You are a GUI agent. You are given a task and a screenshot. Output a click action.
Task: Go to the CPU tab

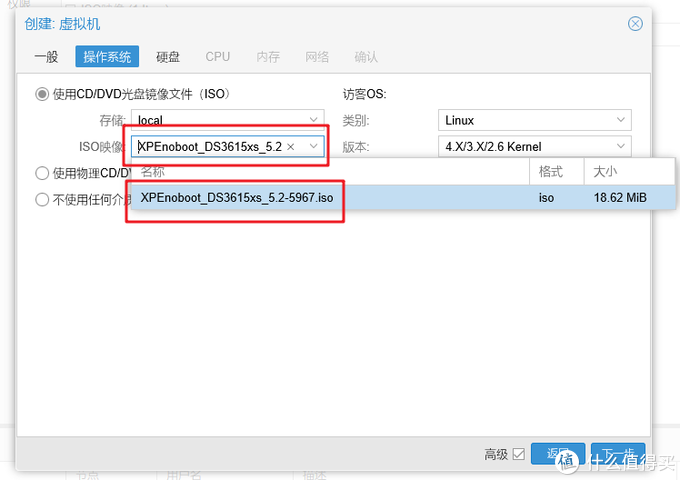[x=218, y=57]
